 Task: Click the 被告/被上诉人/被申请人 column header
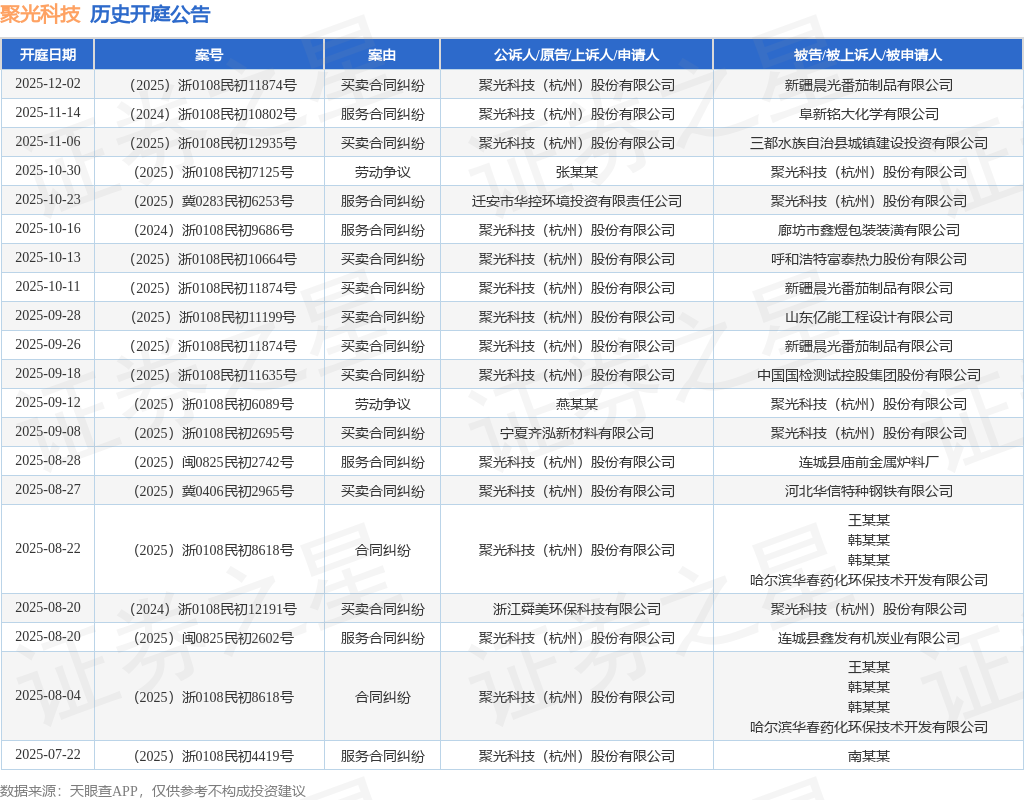pyautogui.click(x=869, y=55)
